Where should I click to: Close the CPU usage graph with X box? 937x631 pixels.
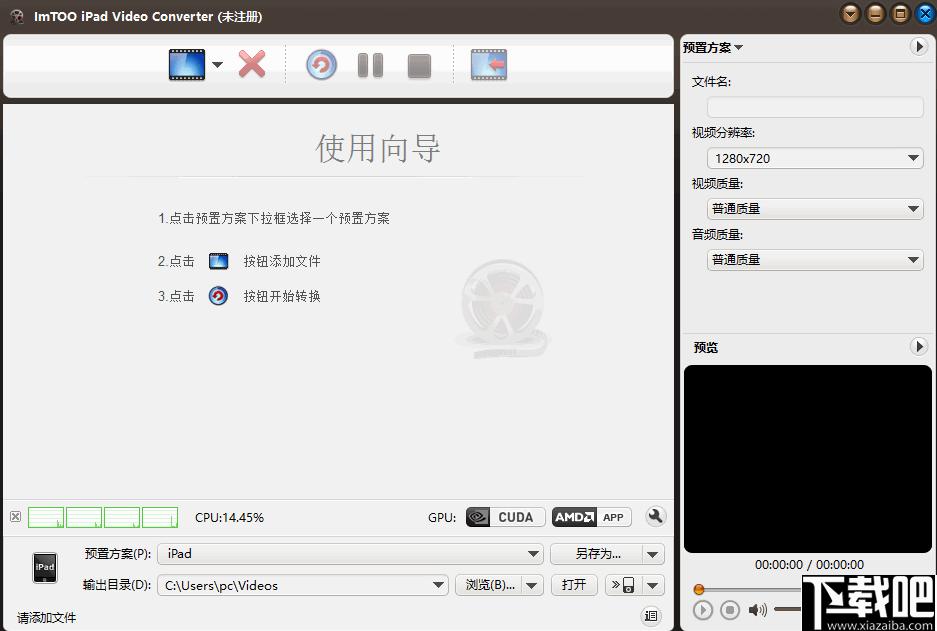pyautogui.click(x=16, y=516)
